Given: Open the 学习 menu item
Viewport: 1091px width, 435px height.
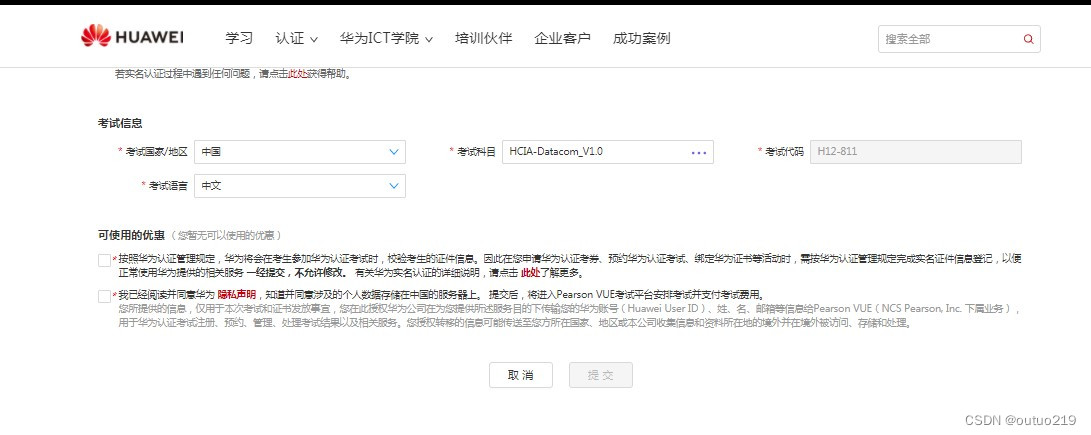Looking at the screenshot, I should (x=239, y=38).
